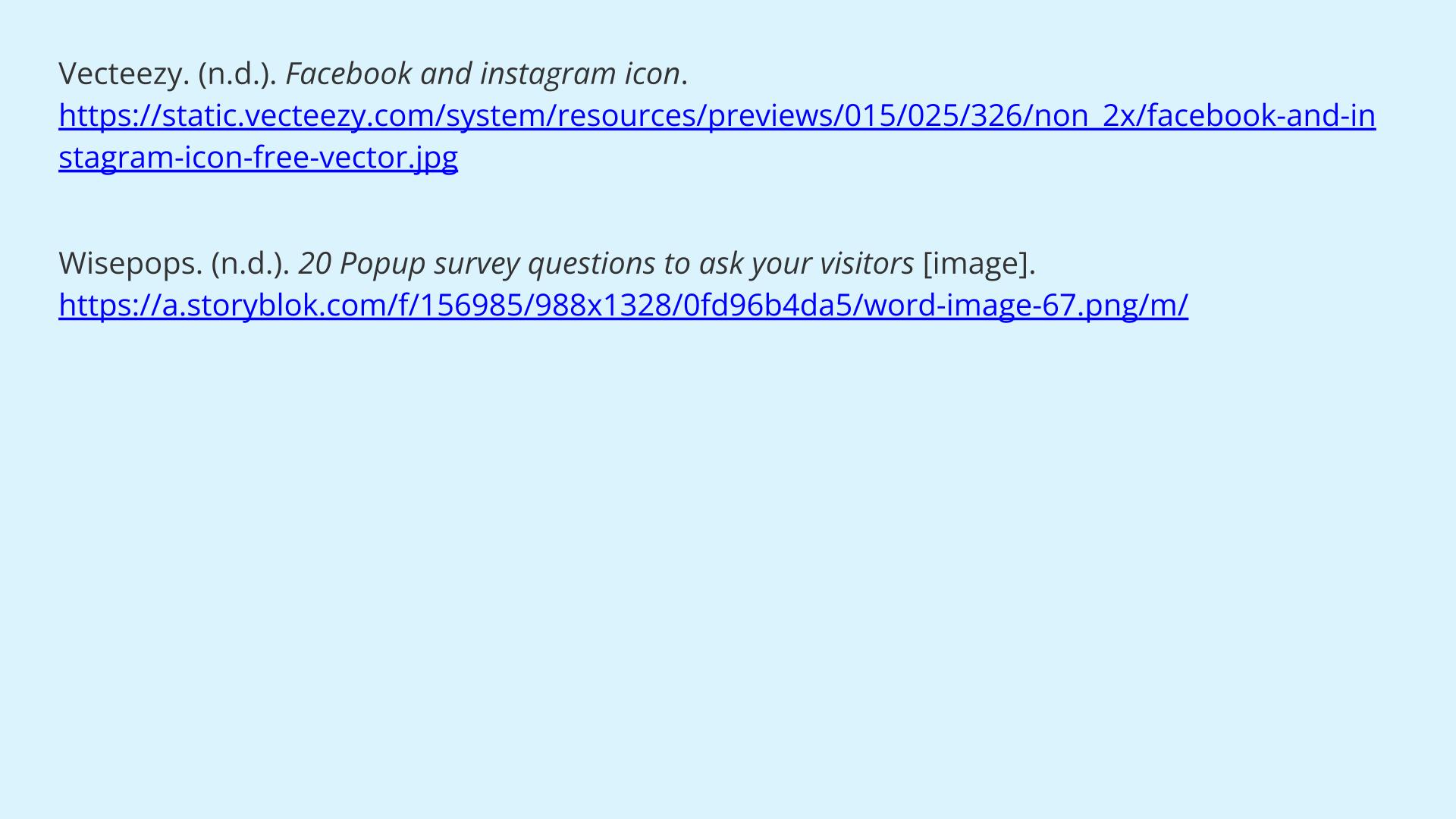Click the italic word "icon"
This screenshot has height=819, width=1456.
(x=652, y=74)
